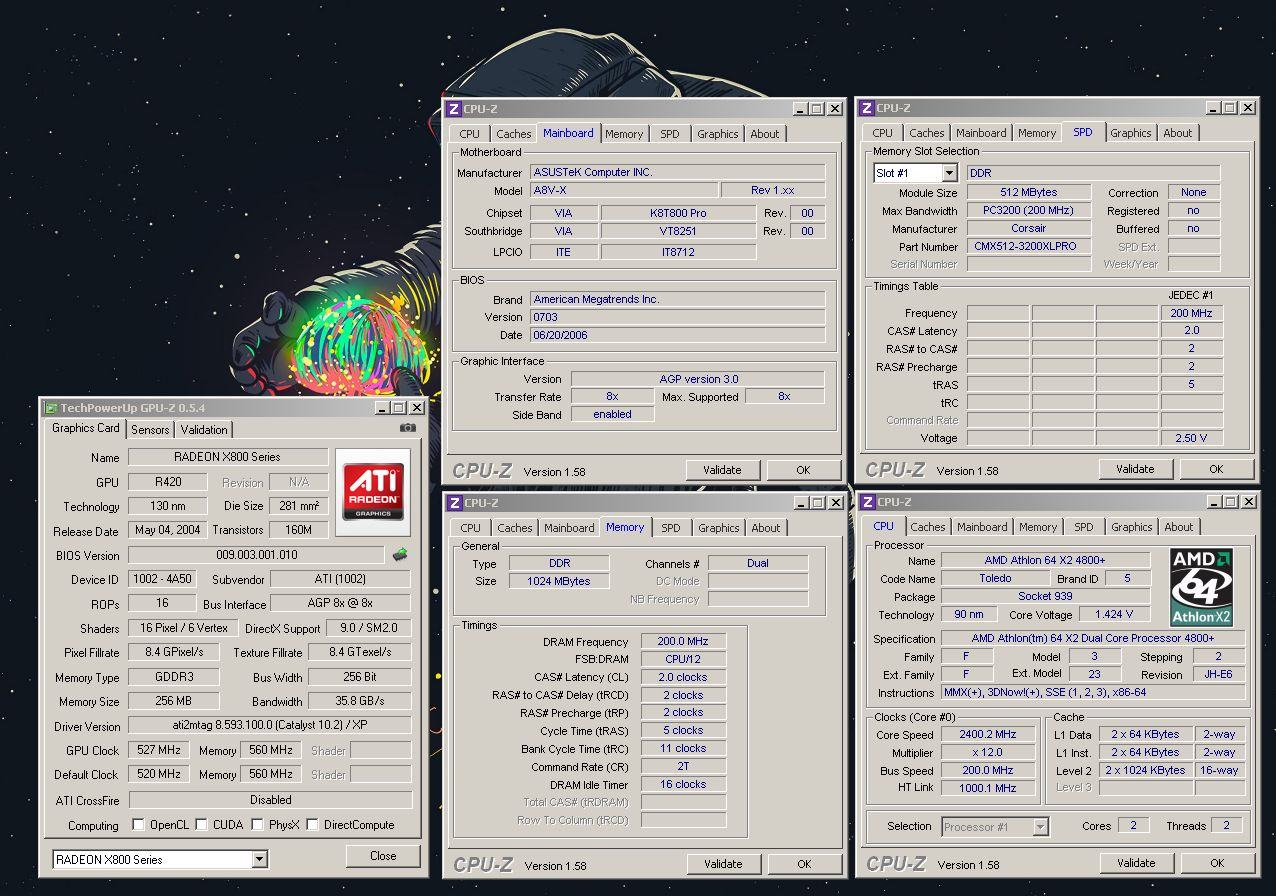
Task: Click the DRAM Frequency 200.0 MHz value
Action: [684, 642]
